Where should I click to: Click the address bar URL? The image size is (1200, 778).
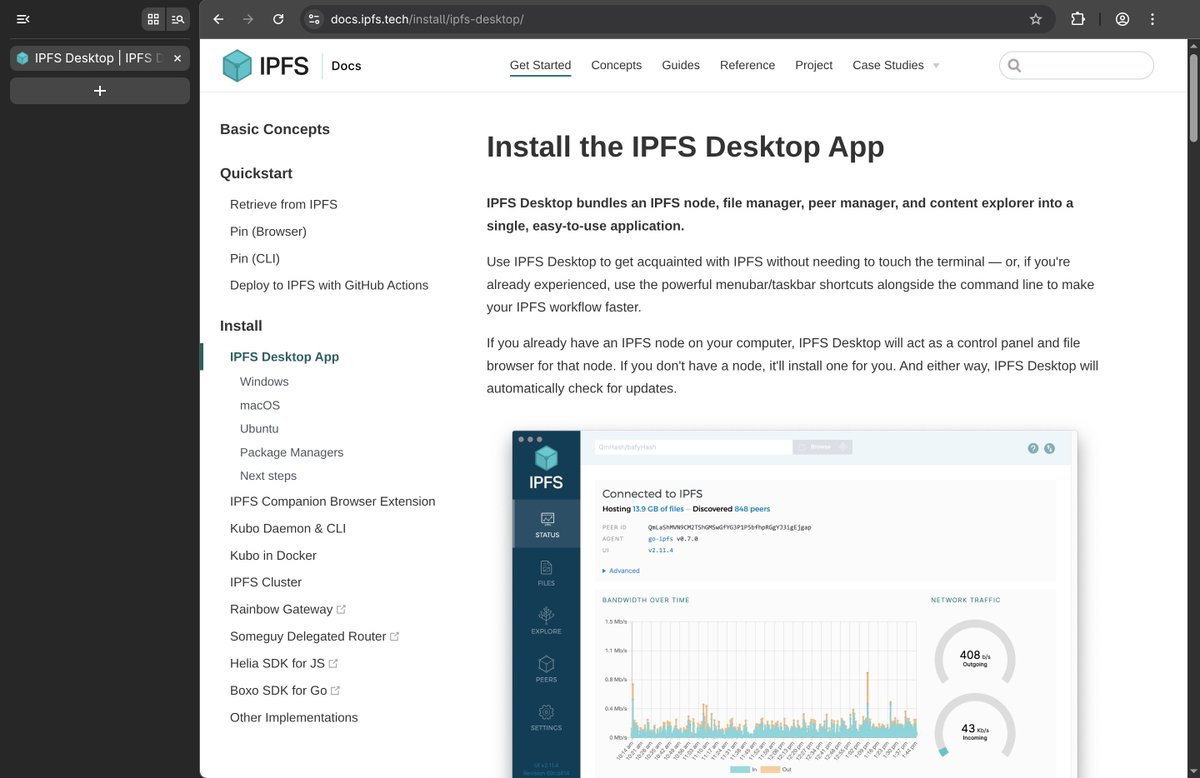coord(427,19)
